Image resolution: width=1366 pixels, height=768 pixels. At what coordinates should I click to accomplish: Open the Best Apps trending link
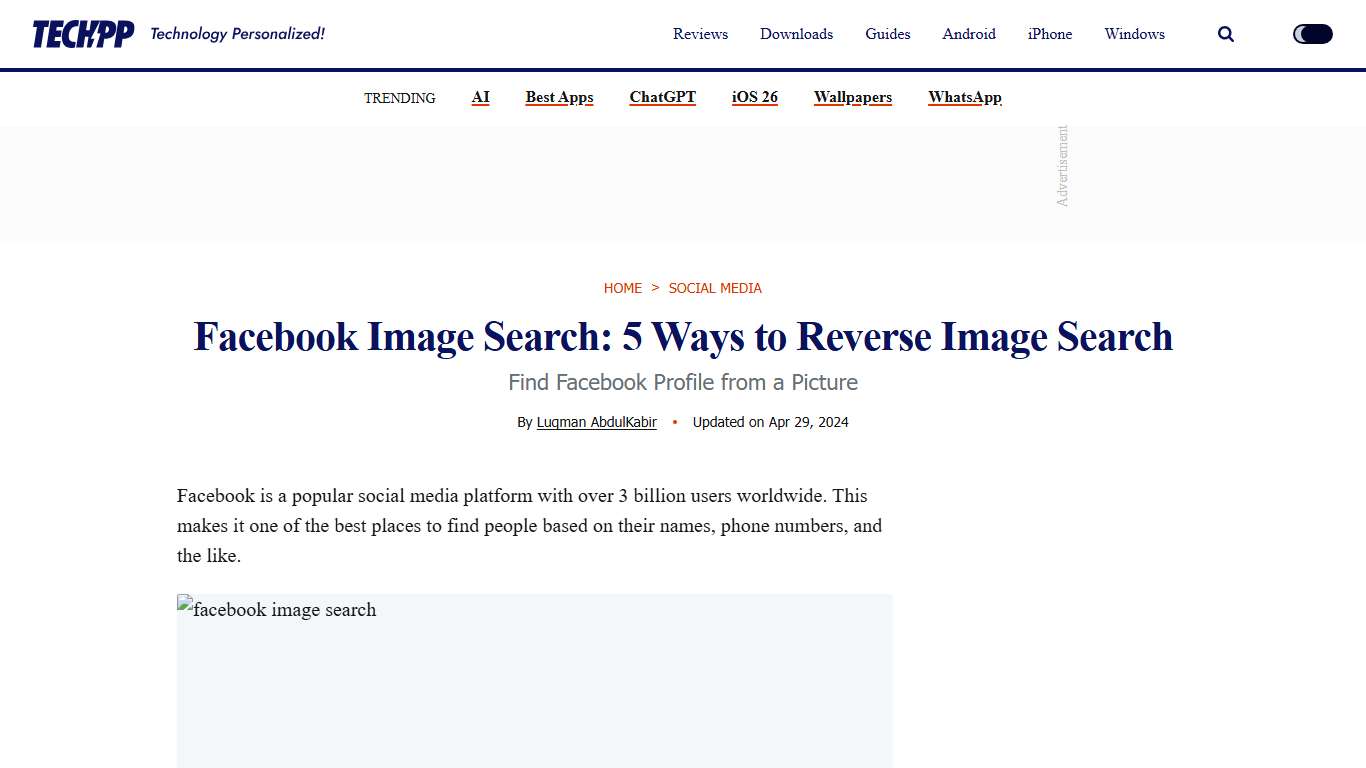(559, 97)
